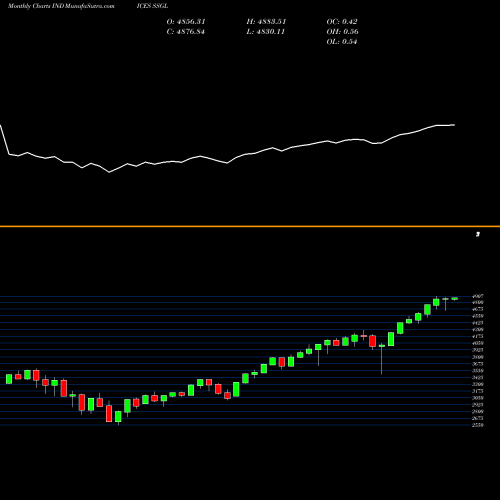Click the candlestick with the longest lower wick
500x500 pixels.
point(382,359)
